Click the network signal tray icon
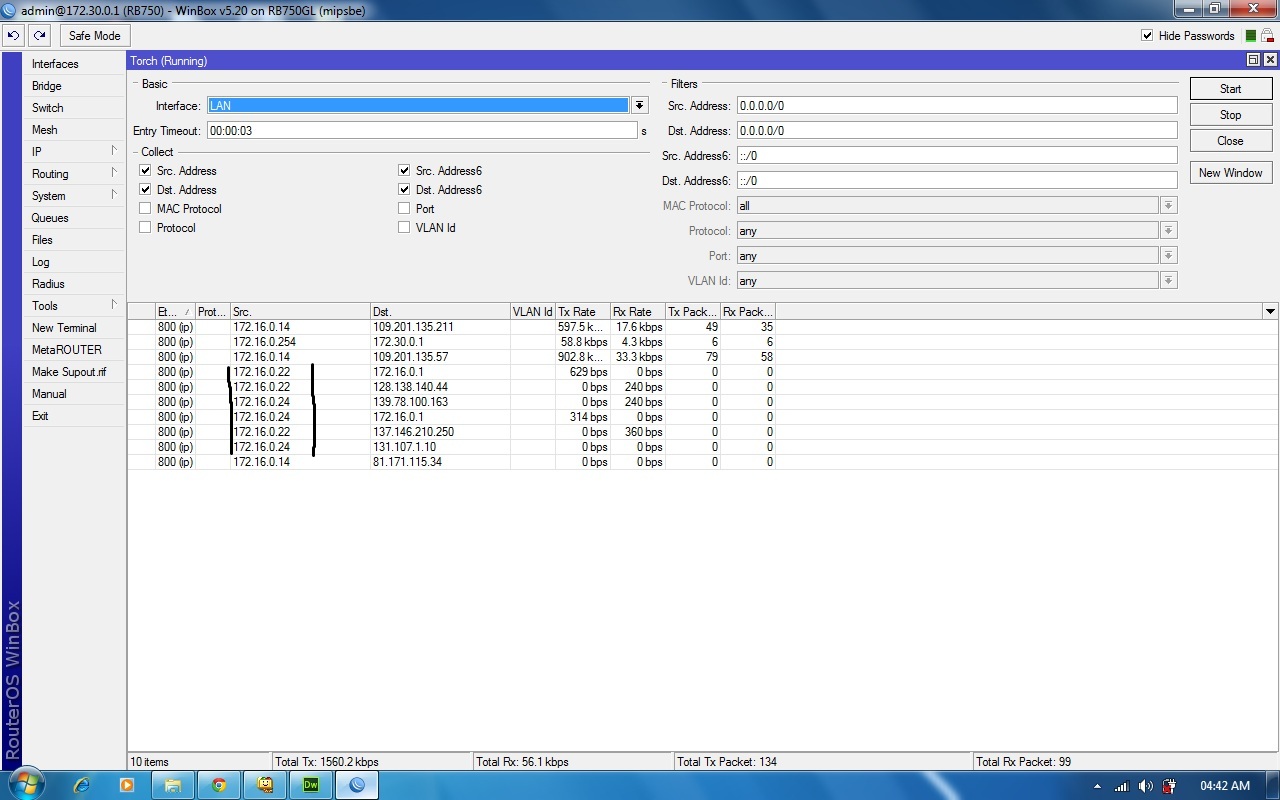Viewport: 1280px width, 800px height. click(1122, 786)
